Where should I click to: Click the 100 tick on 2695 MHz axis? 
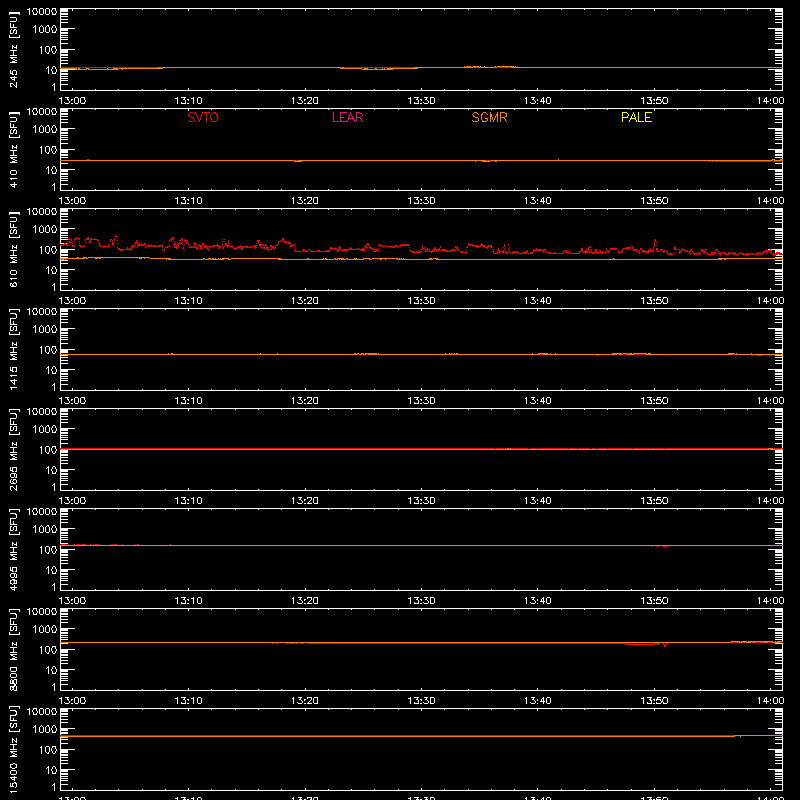click(48, 450)
